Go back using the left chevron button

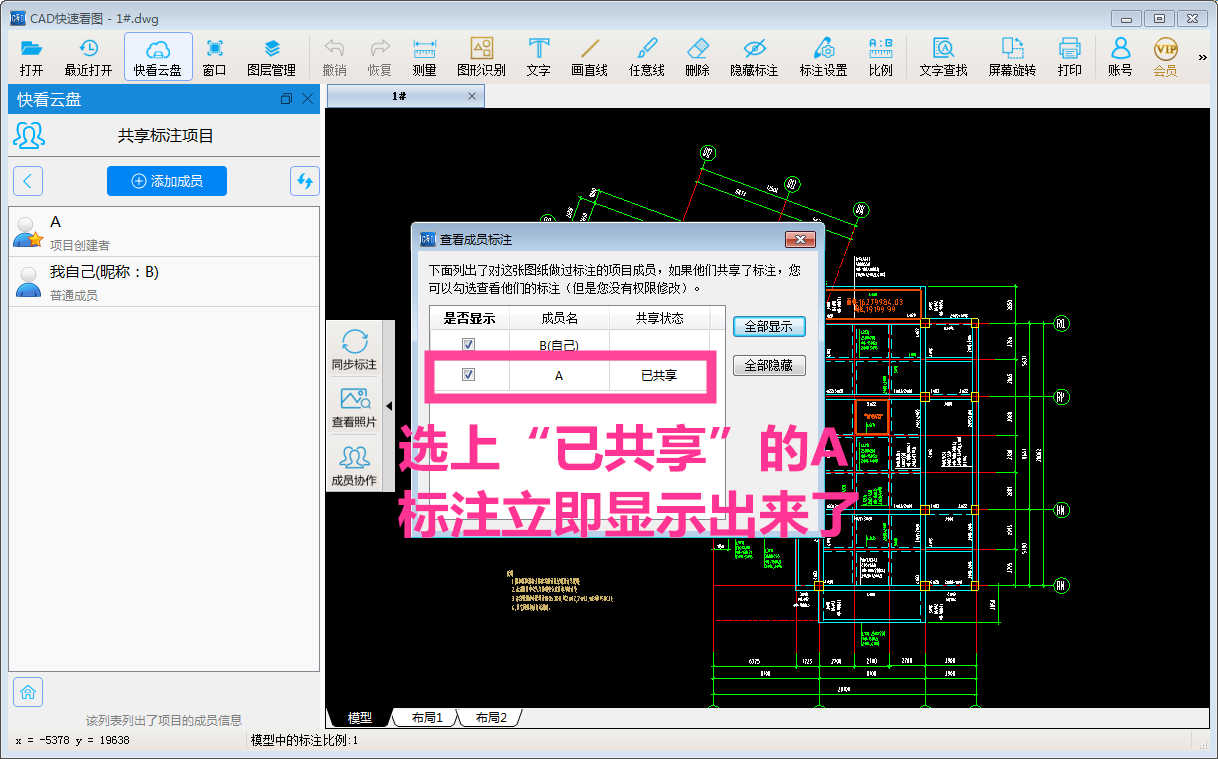point(28,181)
